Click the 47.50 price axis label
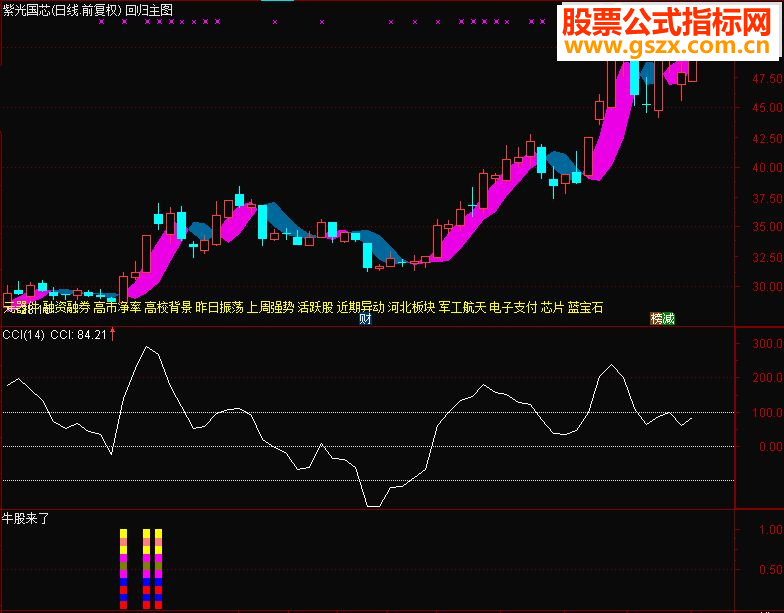The height and width of the screenshot is (613, 784). (768, 78)
